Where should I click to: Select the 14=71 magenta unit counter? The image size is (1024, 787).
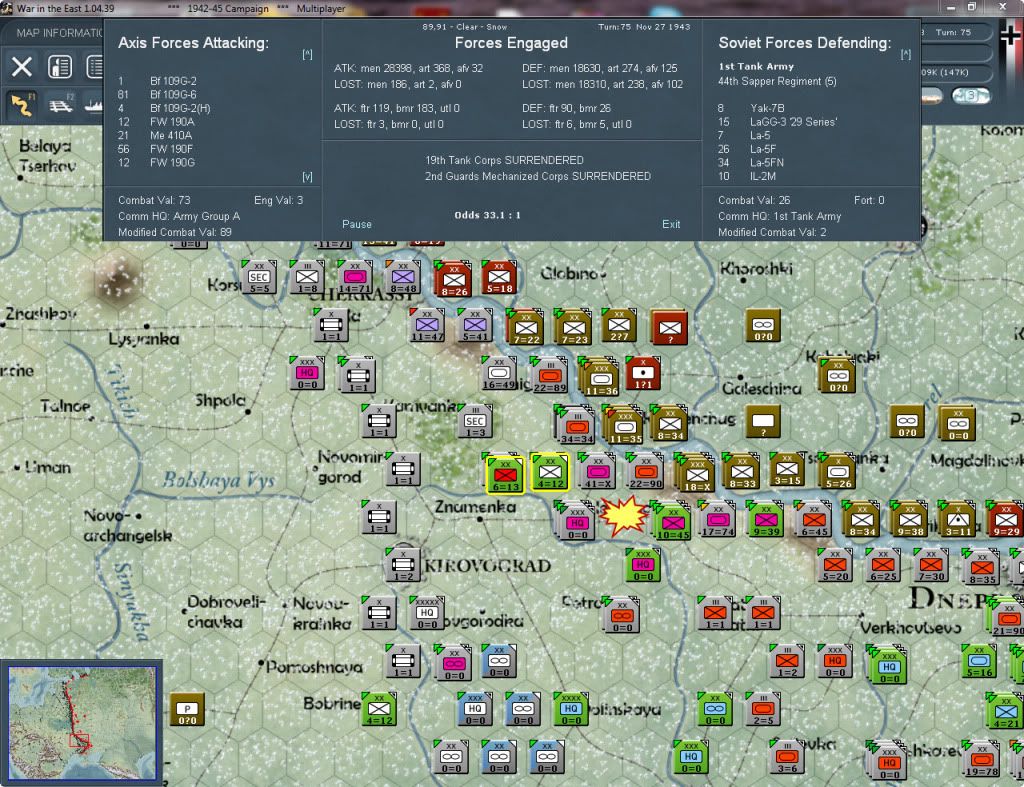355,276
